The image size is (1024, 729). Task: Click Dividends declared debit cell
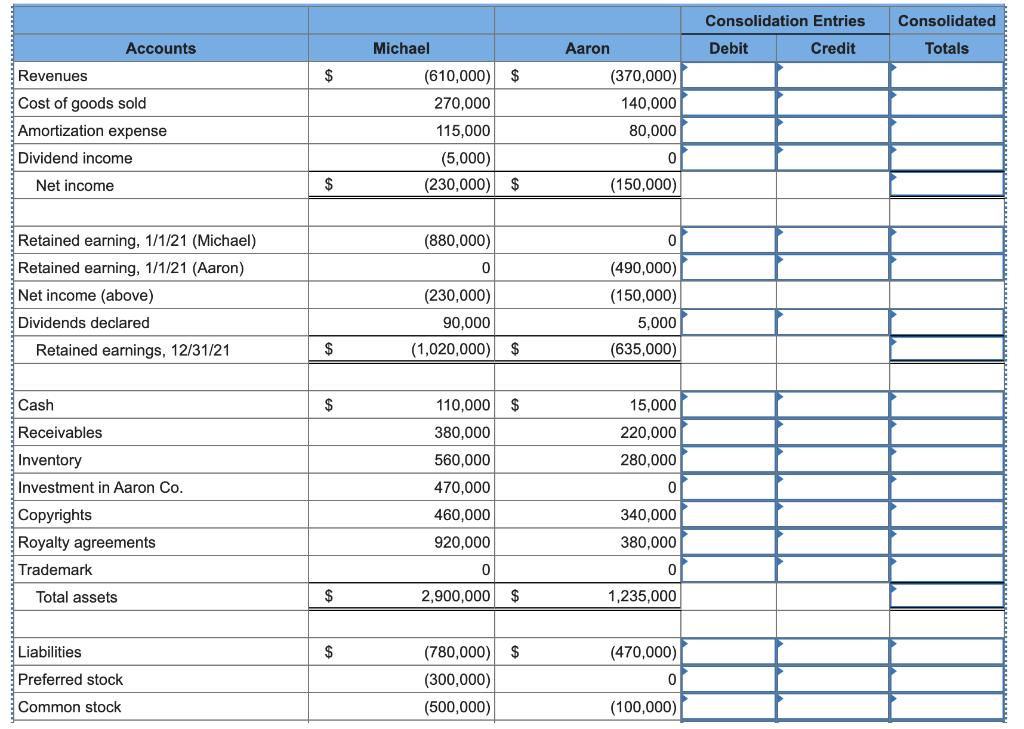[x=728, y=322]
